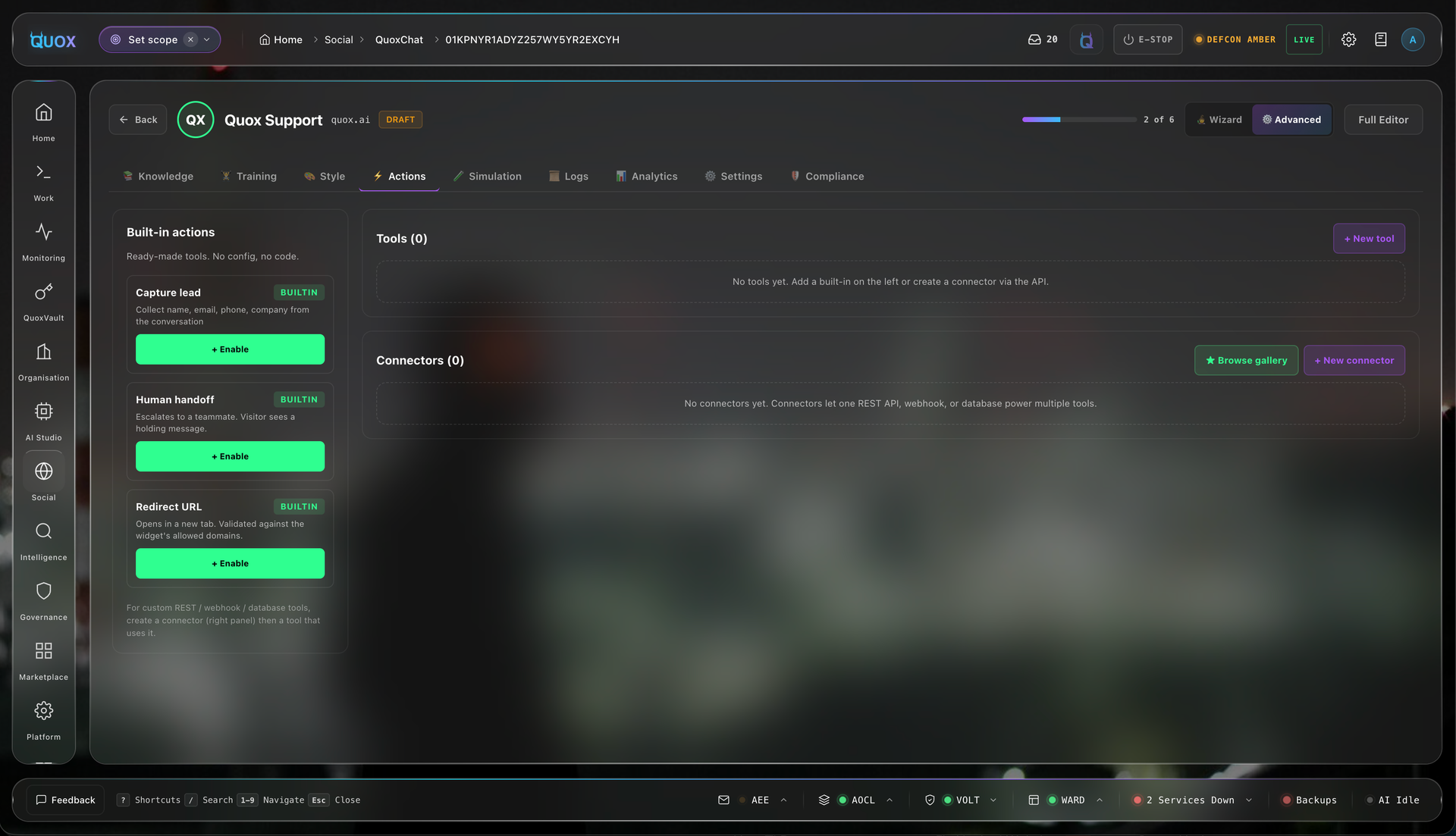Screen dimensions: 1456x836
Task: Click QuoxChat breadcrumb link
Action: (399, 39)
